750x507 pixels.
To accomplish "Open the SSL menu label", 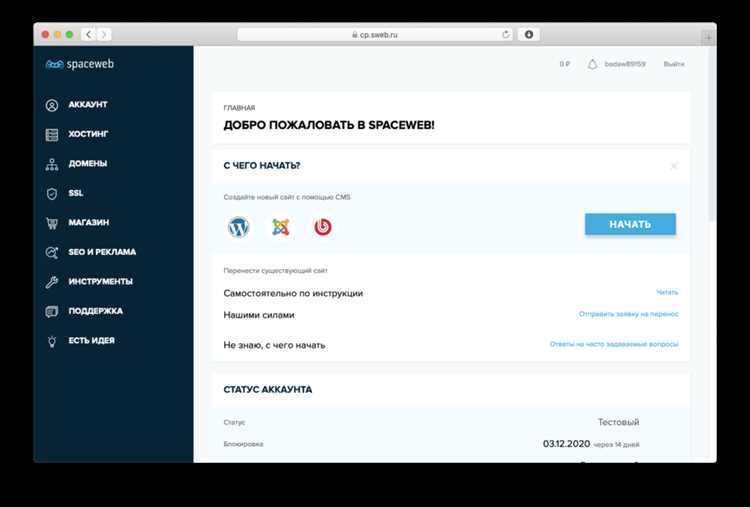I will (76, 193).
